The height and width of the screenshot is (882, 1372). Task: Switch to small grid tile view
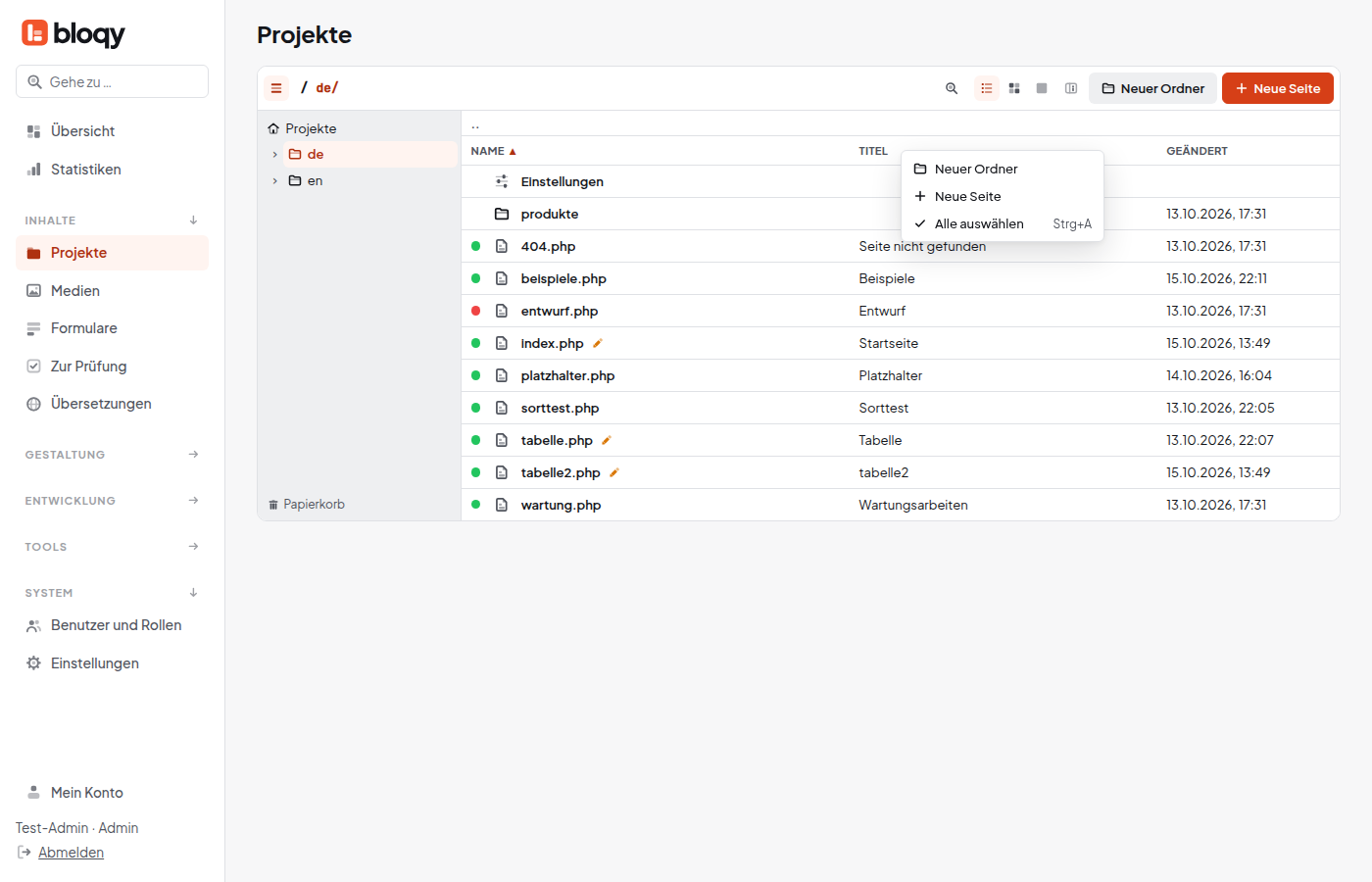coord(1014,88)
